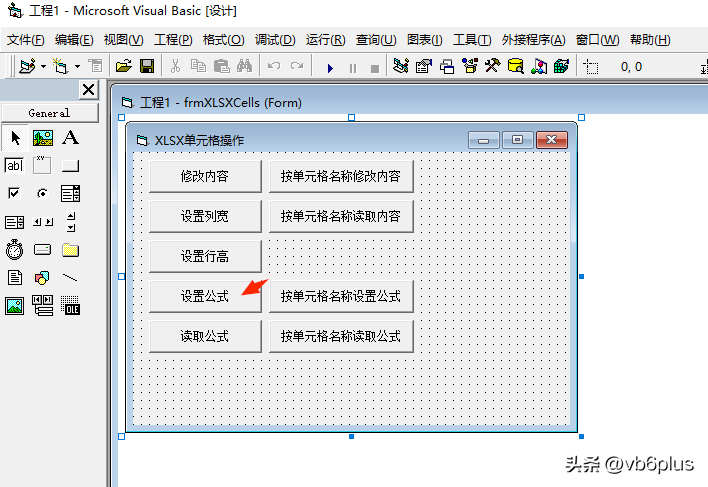The width and height of the screenshot is (708, 487).
Task: Select the DirListBox folder tool
Action: (70, 250)
